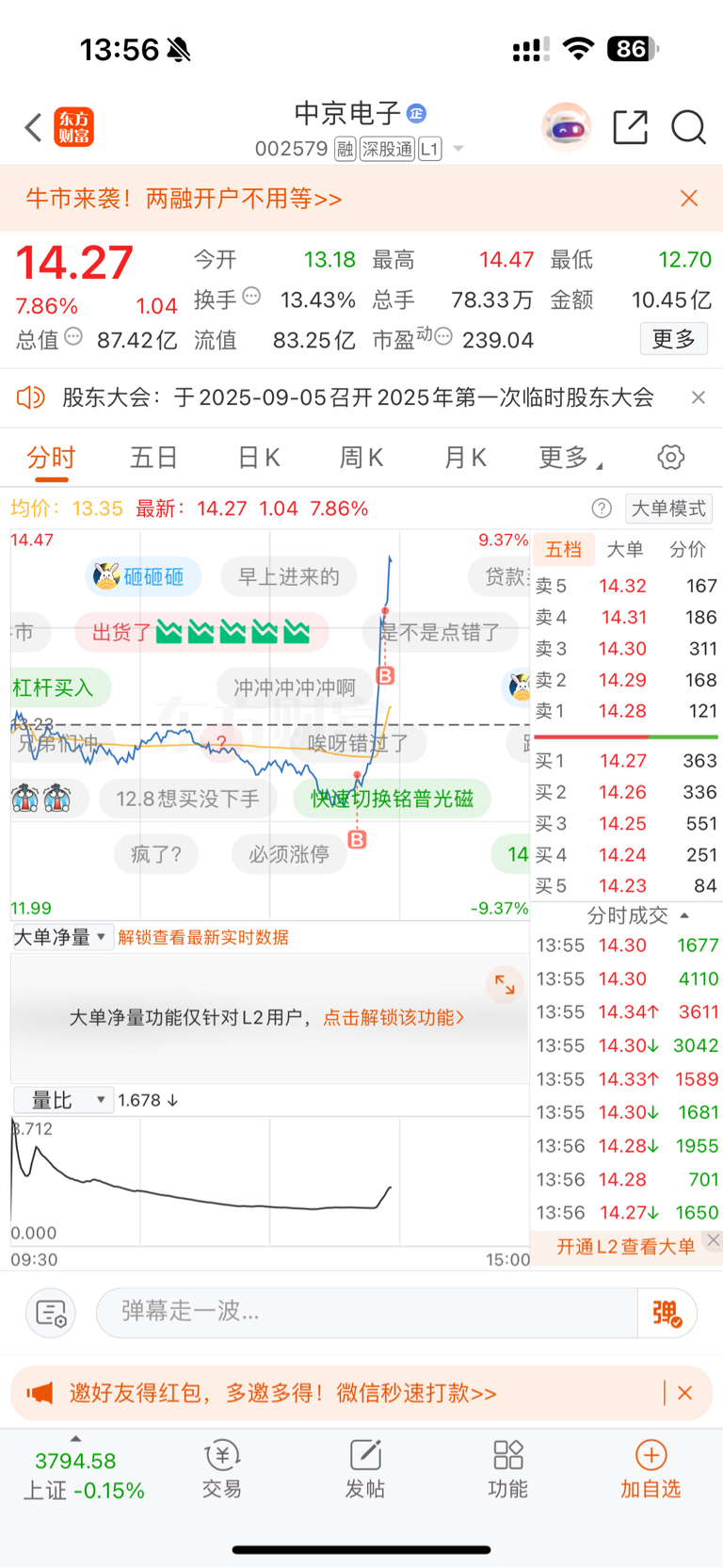Close the 邀好友得红包 banner
The image size is (723, 1568).
pyautogui.click(x=685, y=1393)
